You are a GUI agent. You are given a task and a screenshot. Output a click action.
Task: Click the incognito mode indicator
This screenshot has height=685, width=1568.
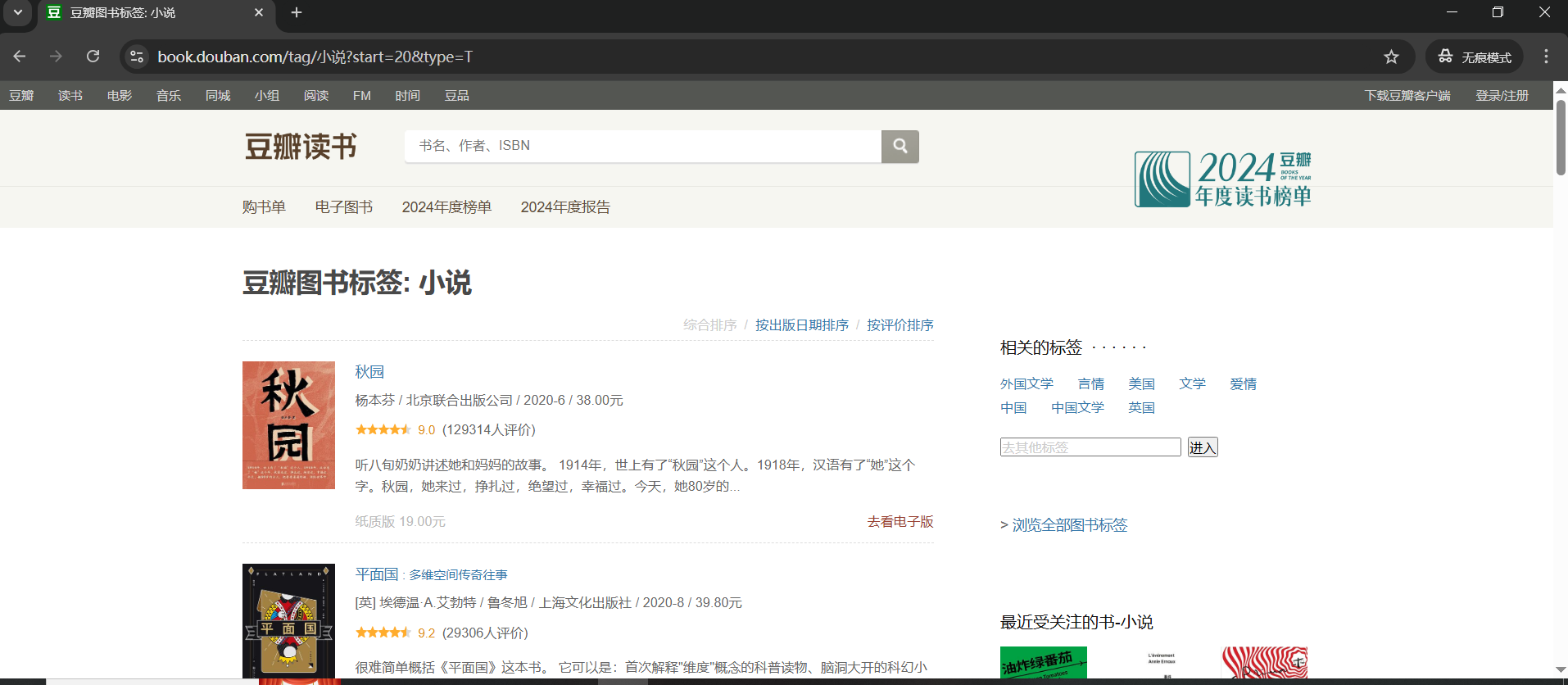click(1475, 57)
